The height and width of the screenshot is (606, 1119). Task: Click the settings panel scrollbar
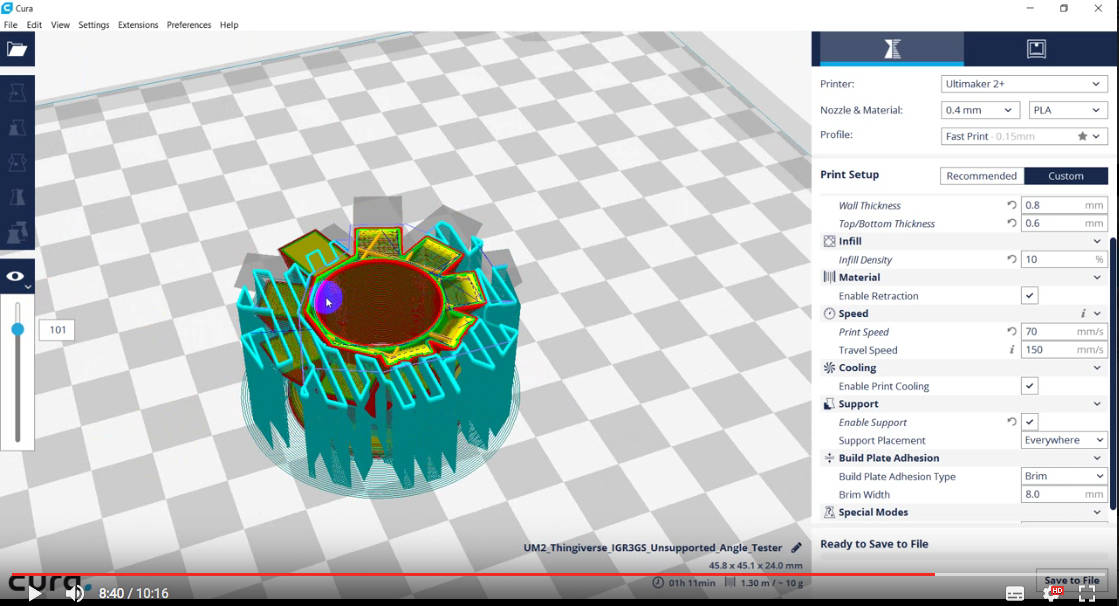click(1113, 373)
